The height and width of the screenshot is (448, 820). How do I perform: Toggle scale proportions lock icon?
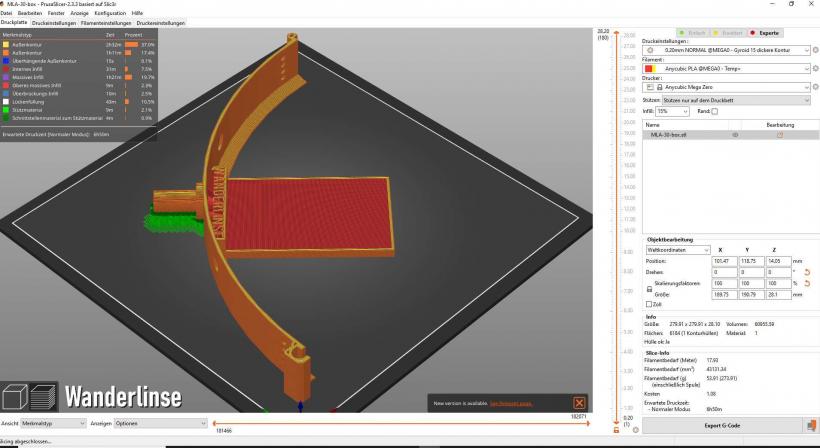click(x=650, y=289)
